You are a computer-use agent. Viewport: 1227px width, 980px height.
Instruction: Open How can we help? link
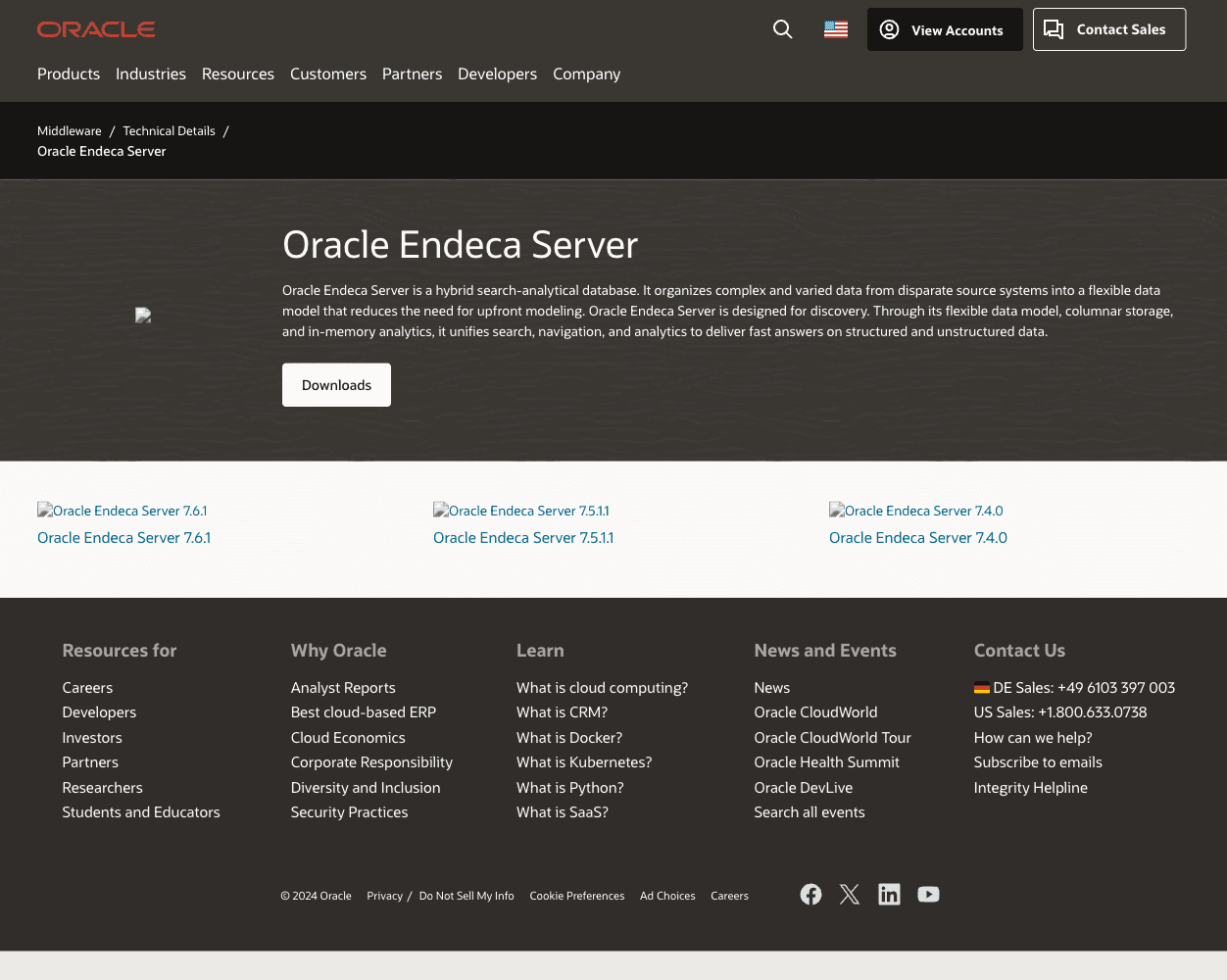point(1033,737)
